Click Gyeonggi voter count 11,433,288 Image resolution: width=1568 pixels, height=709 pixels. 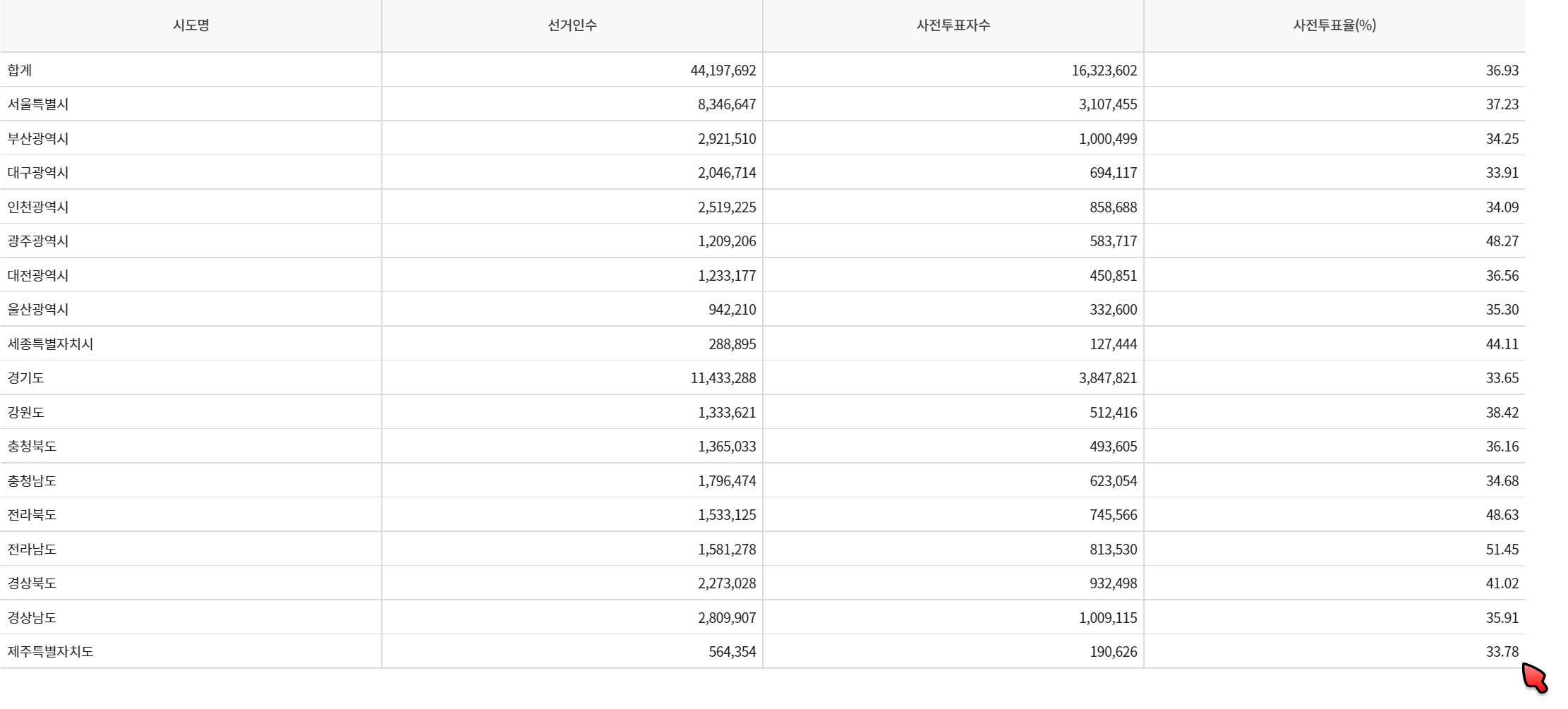tap(723, 378)
